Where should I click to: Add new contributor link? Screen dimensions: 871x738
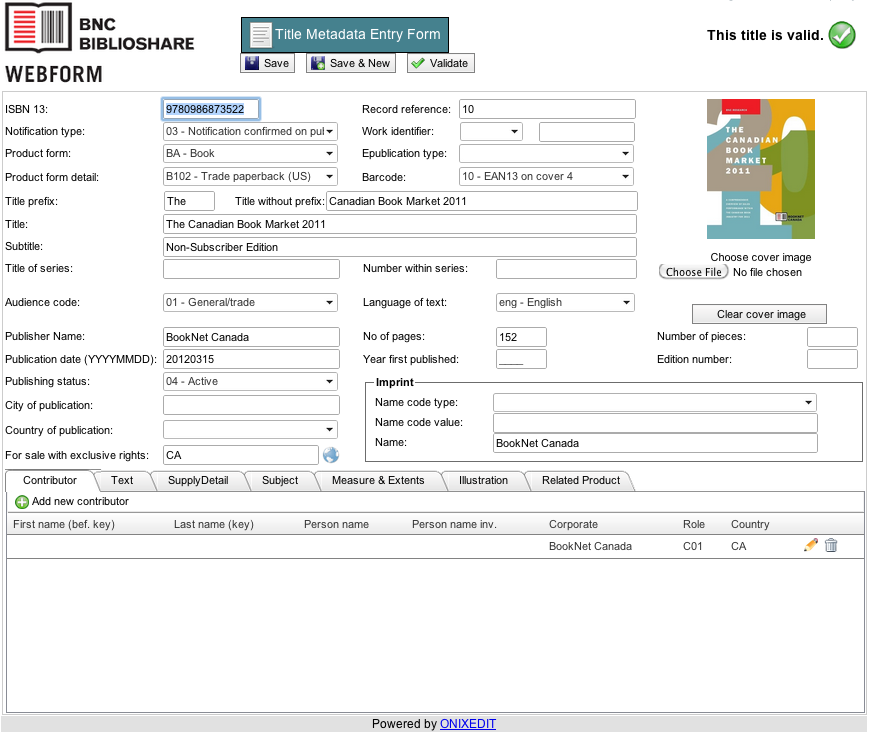pos(80,502)
